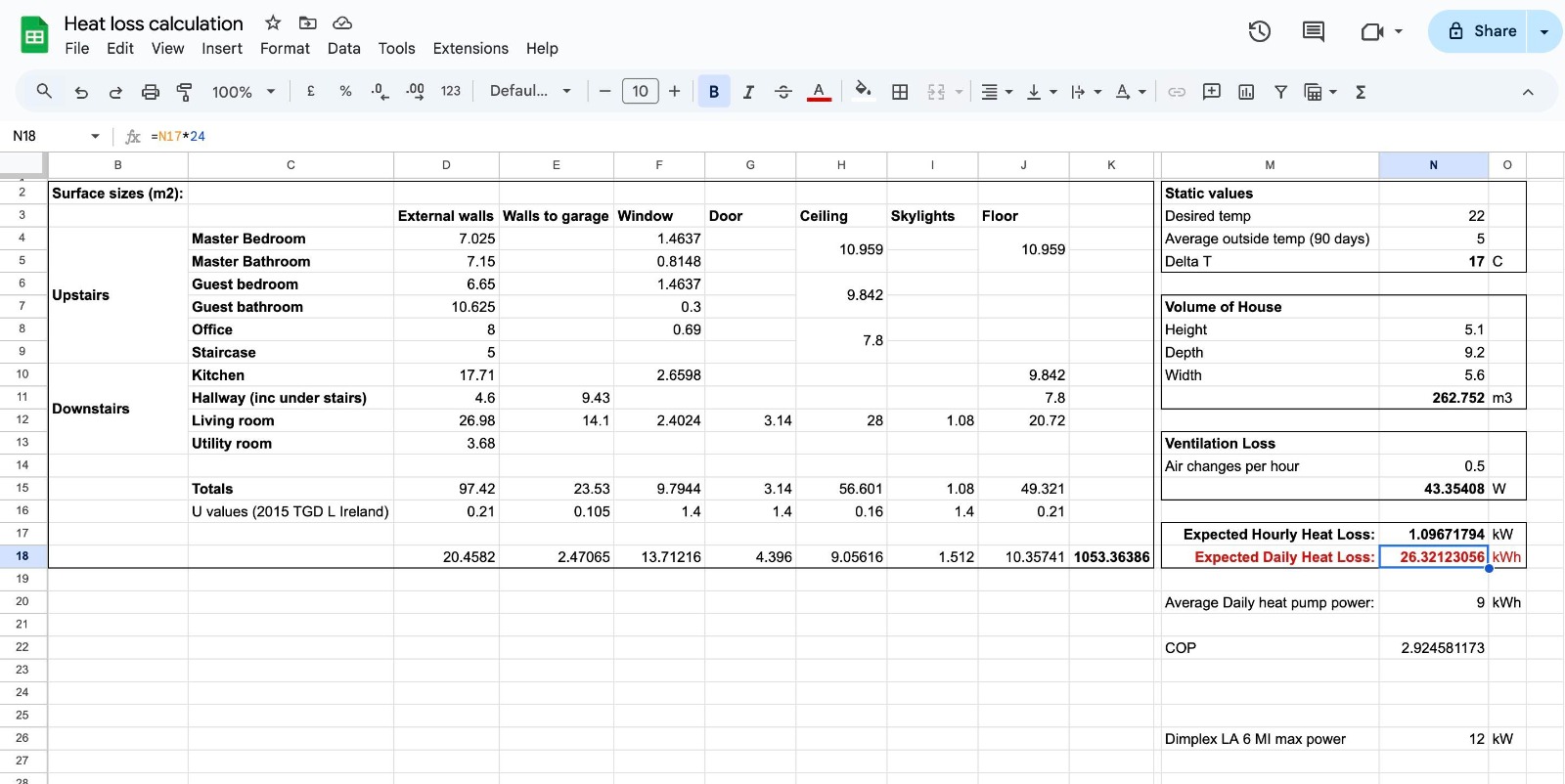Open the Format menu
This screenshot has width=1565, height=784.
285,48
